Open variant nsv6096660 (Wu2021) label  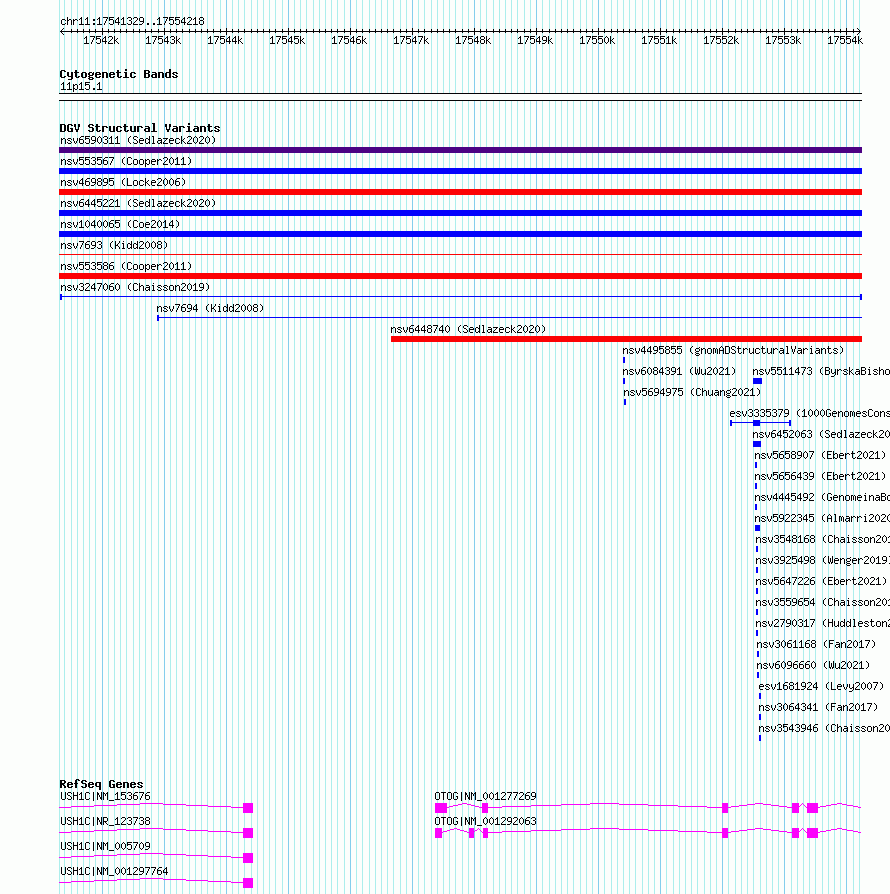pyautogui.click(x=814, y=665)
